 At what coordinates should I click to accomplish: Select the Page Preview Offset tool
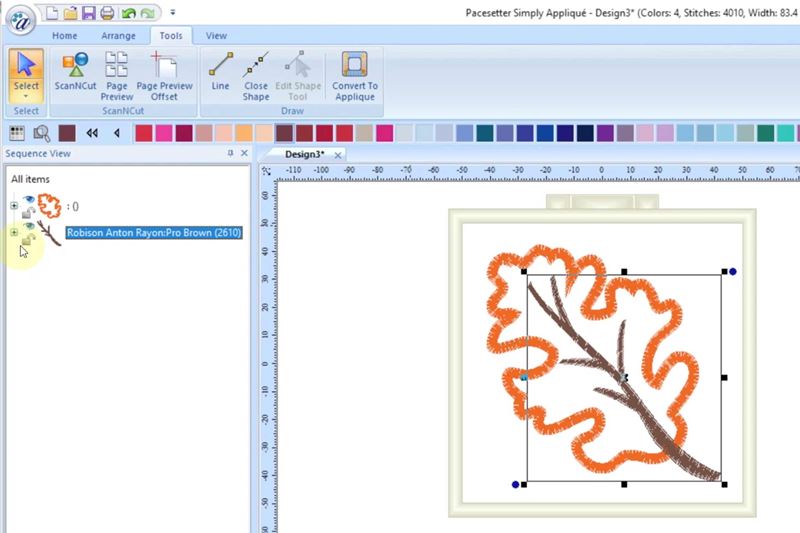pos(162,75)
